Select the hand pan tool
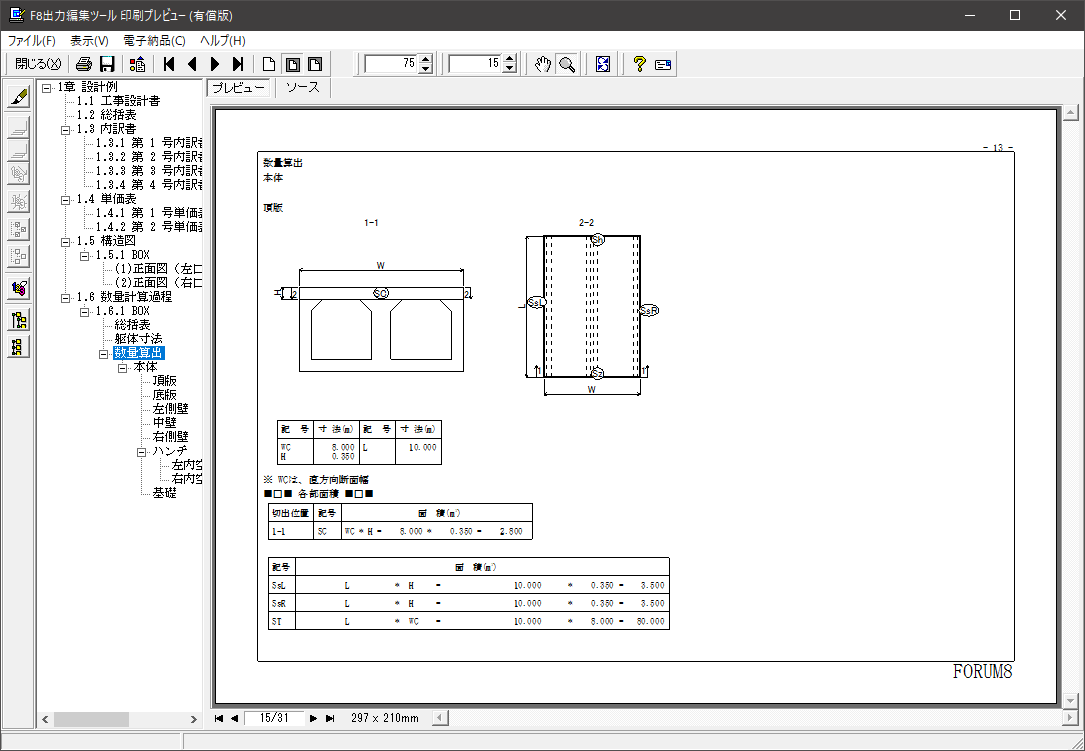The image size is (1085, 751). 543,64
